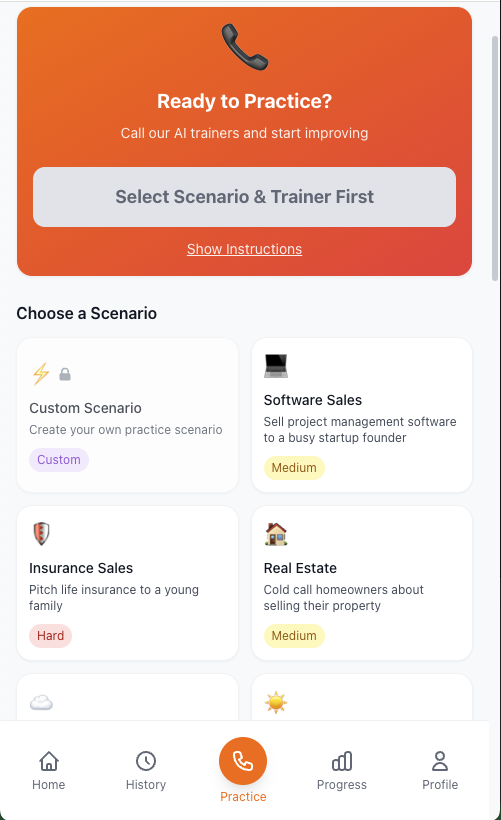Click the house icon for Real Estate
Screen dimensions: 501x820
point(276,533)
